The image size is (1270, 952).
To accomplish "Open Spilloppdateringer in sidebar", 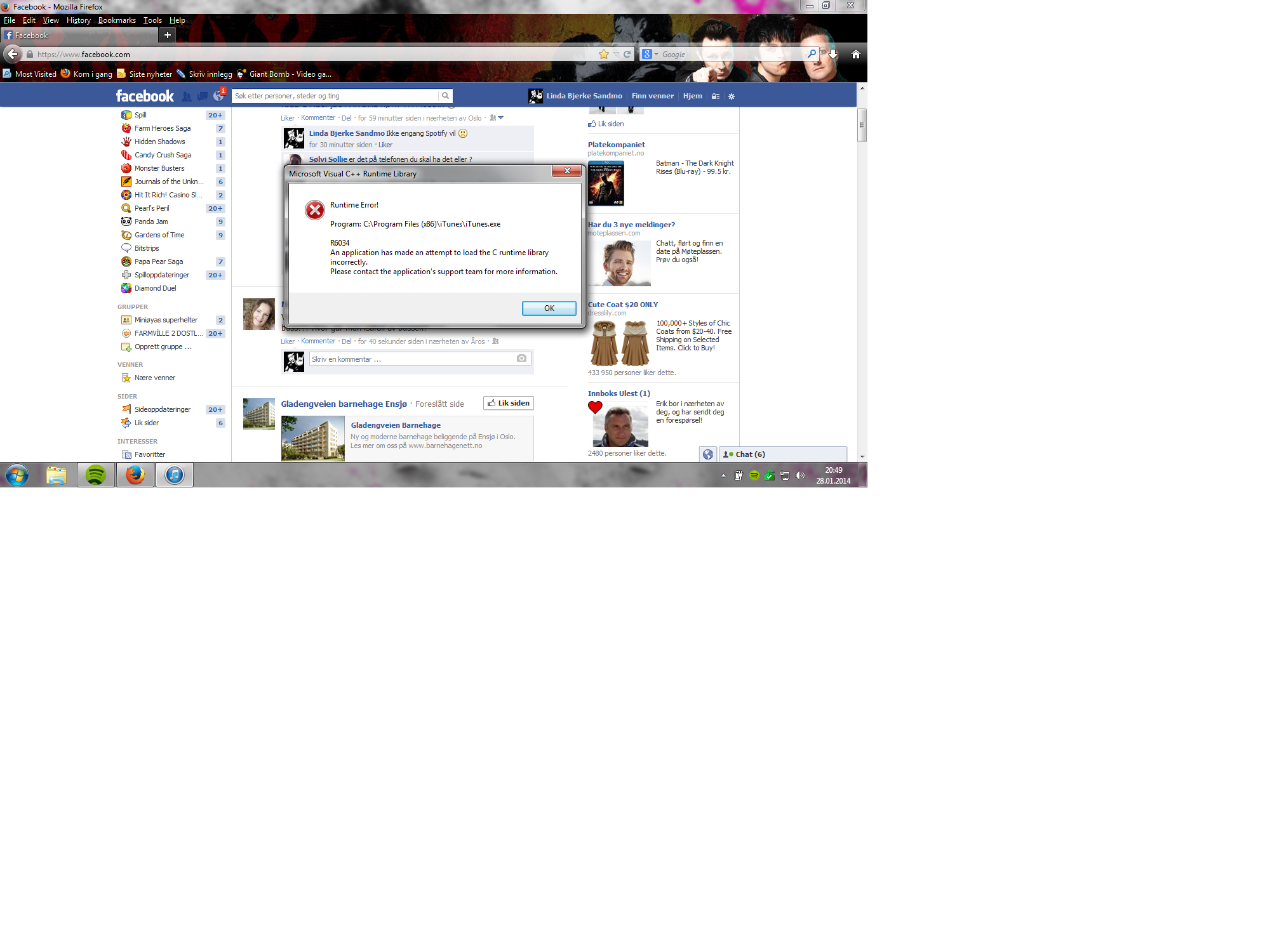I will pyautogui.click(x=162, y=275).
